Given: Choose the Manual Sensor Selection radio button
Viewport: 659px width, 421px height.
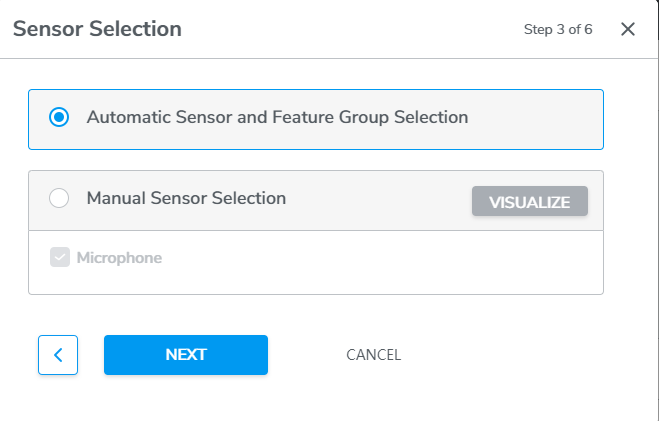Looking at the screenshot, I should pyautogui.click(x=59, y=198).
